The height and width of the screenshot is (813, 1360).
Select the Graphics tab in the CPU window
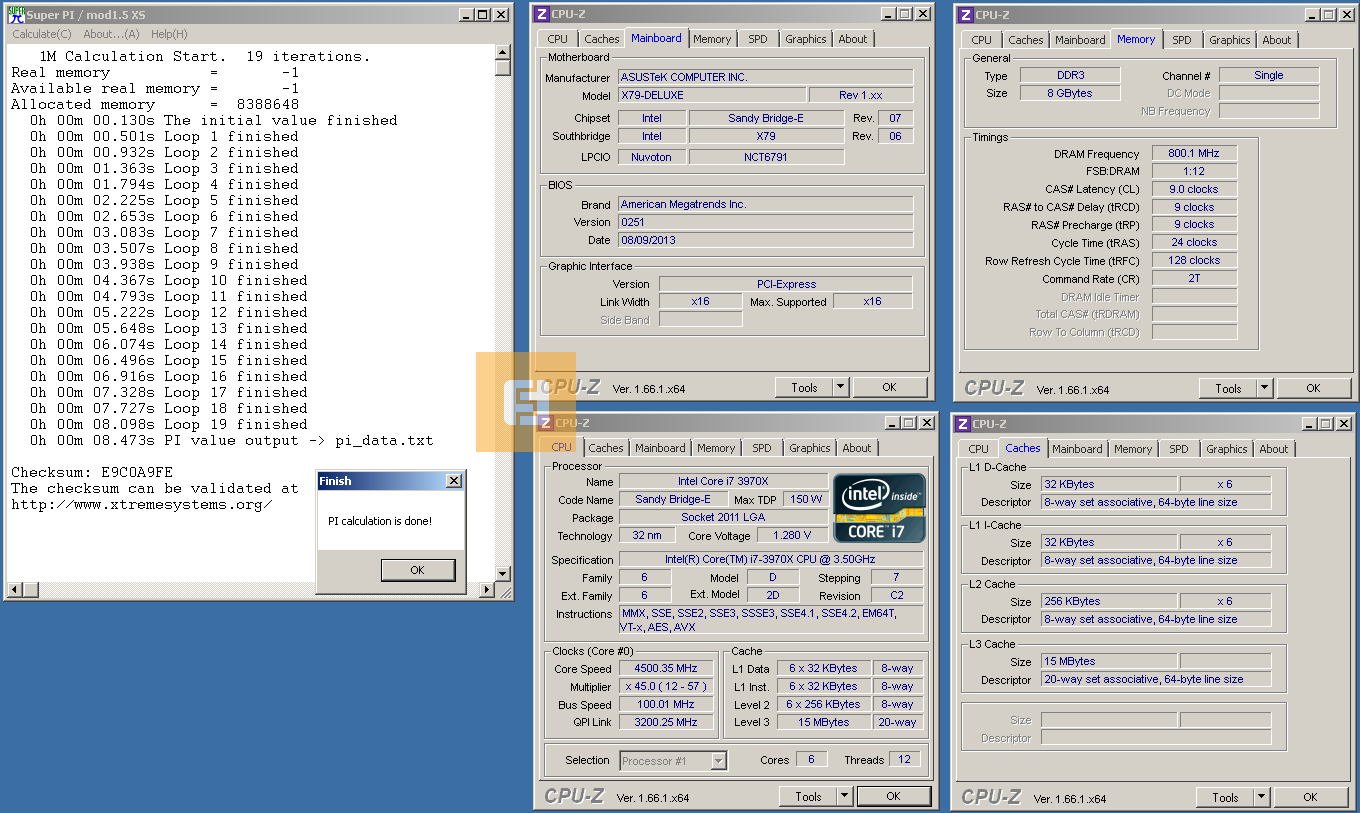coord(809,448)
